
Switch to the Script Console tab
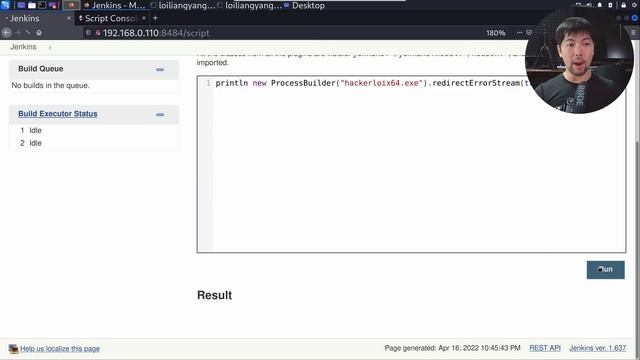(112, 18)
